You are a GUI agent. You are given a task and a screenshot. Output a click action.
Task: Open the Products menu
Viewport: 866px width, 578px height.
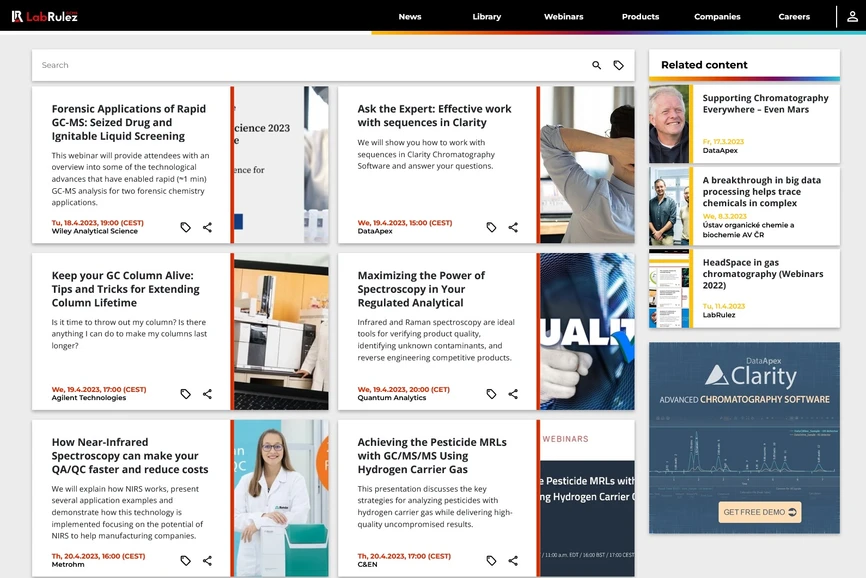point(640,17)
